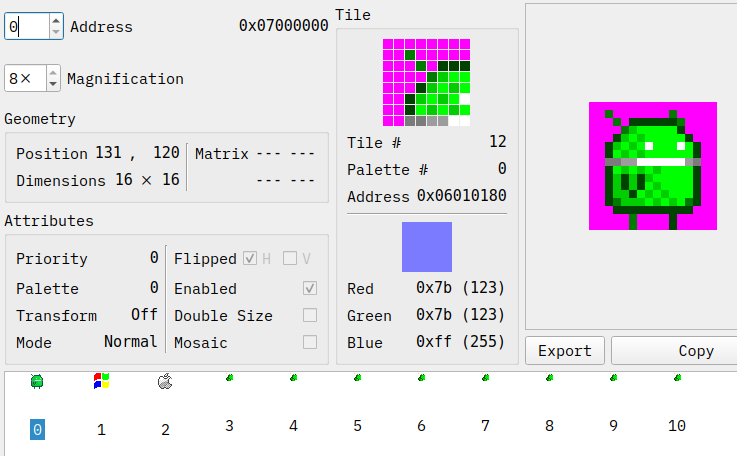Toggle the Enabled checkbox
This screenshot has height=456, width=737.
click(x=310, y=288)
